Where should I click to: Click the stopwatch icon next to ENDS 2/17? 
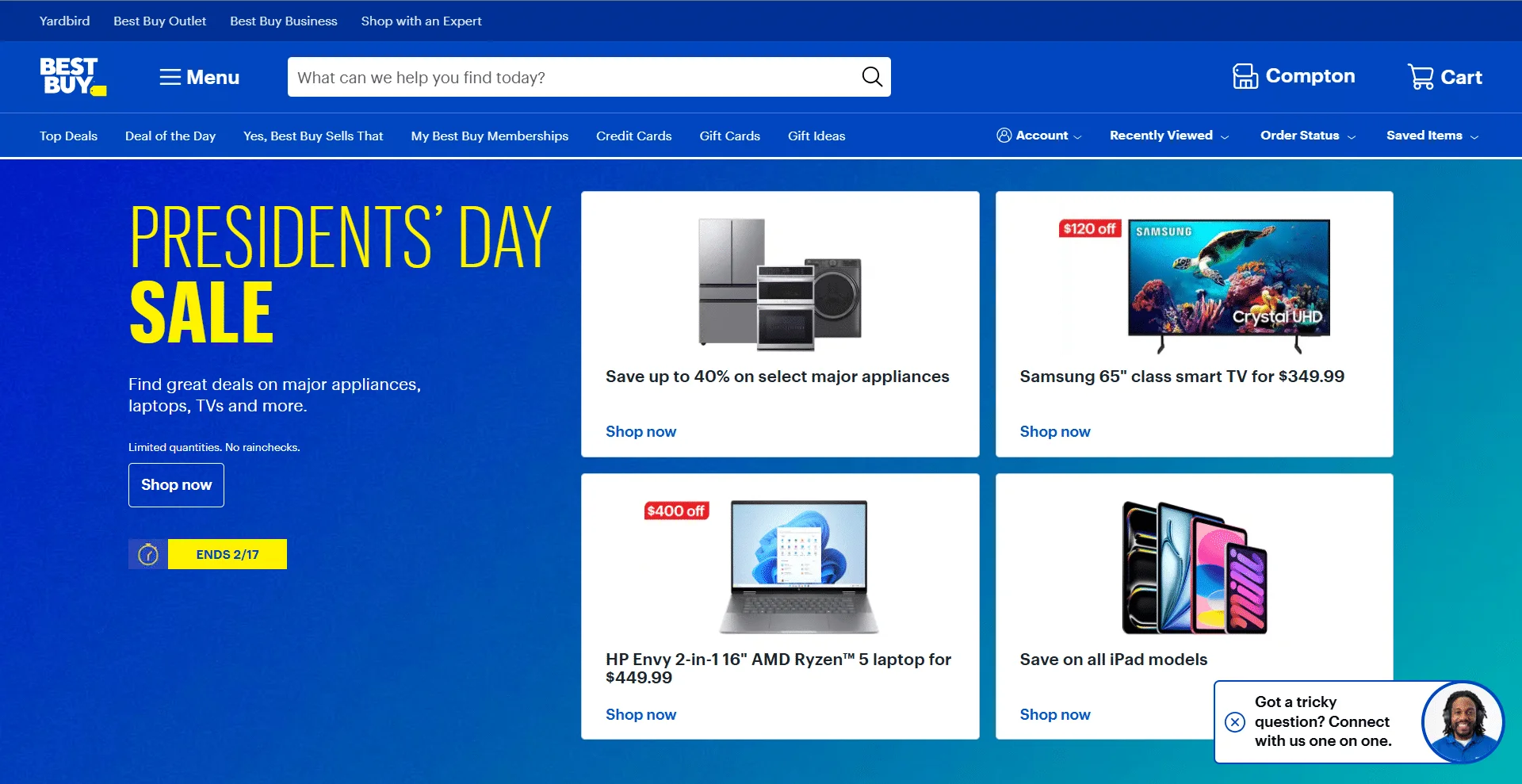pyautogui.click(x=147, y=554)
